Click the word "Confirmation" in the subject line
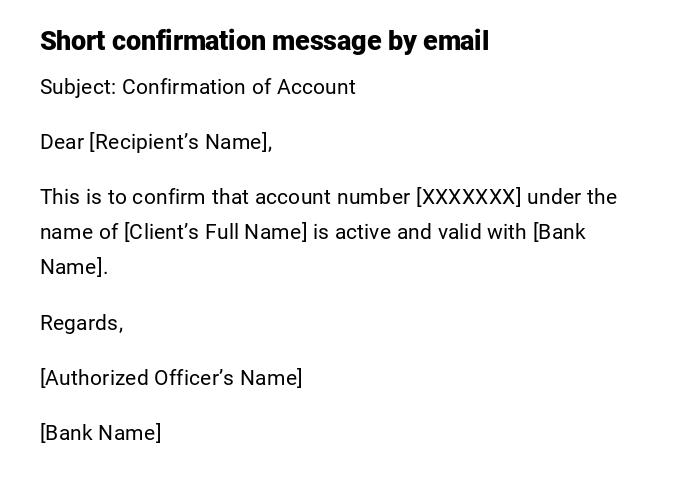The width and height of the screenshot is (700, 495). point(184,87)
